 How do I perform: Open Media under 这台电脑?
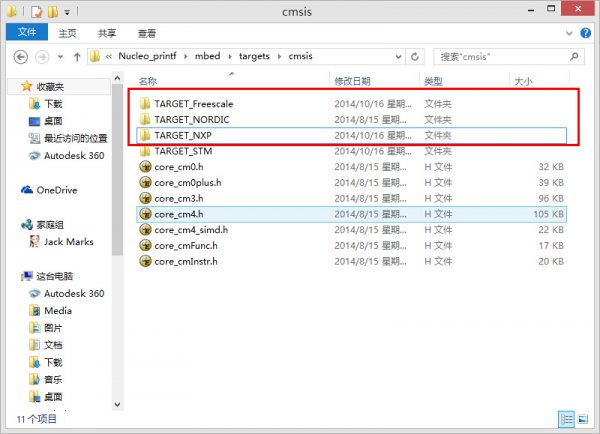(58, 310)
